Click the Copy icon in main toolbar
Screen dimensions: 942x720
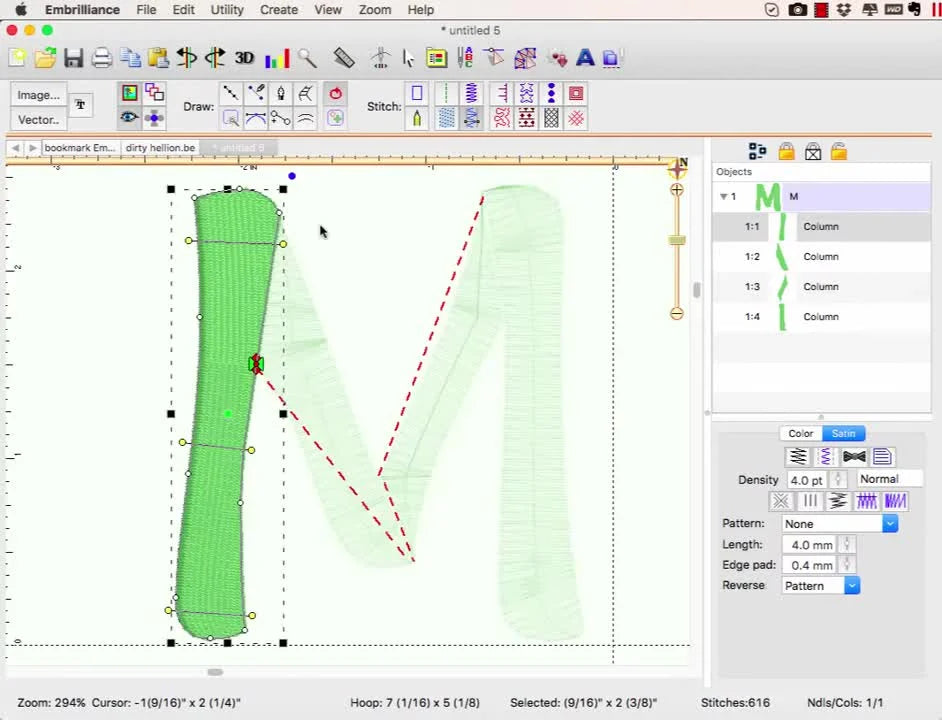(130, 58)
